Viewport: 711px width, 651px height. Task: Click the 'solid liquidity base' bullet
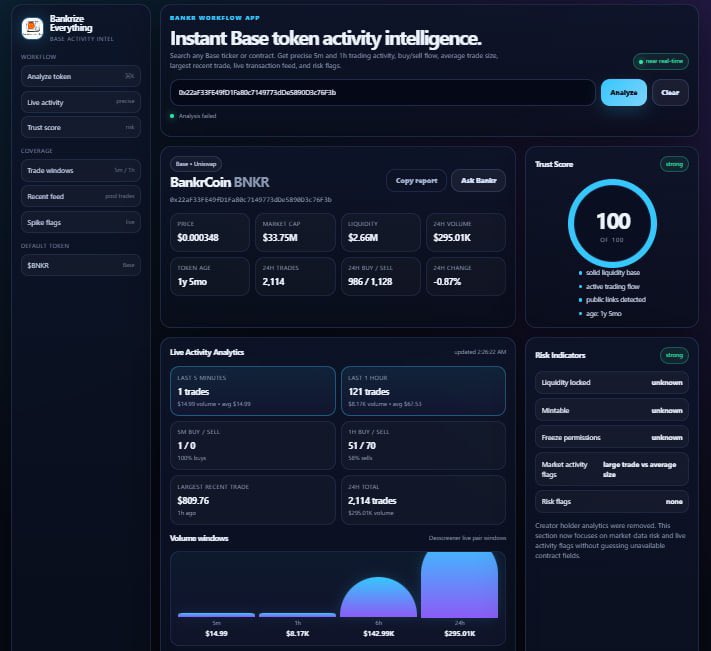pyautogui.click(x=609, y=272)
